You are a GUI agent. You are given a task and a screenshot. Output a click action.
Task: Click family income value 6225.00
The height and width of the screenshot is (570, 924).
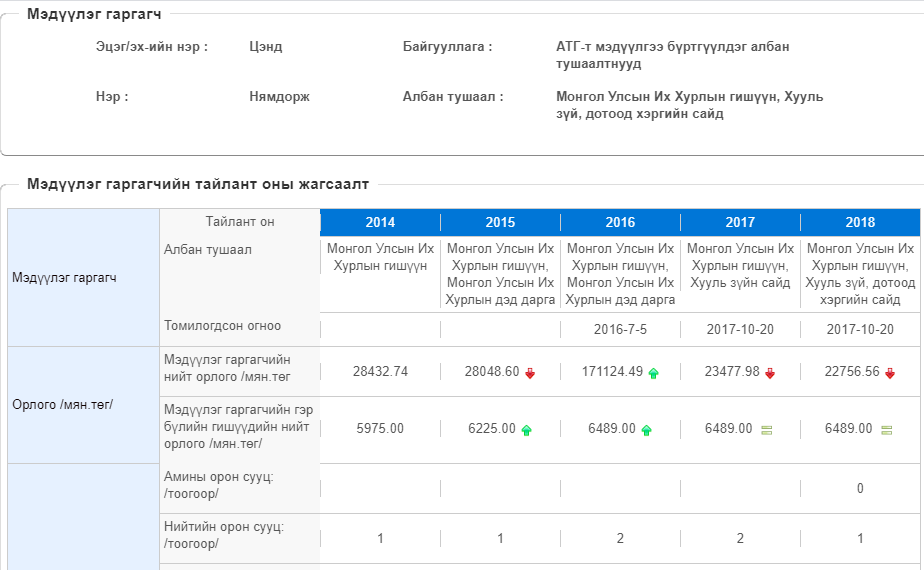(x=491, y=429)
